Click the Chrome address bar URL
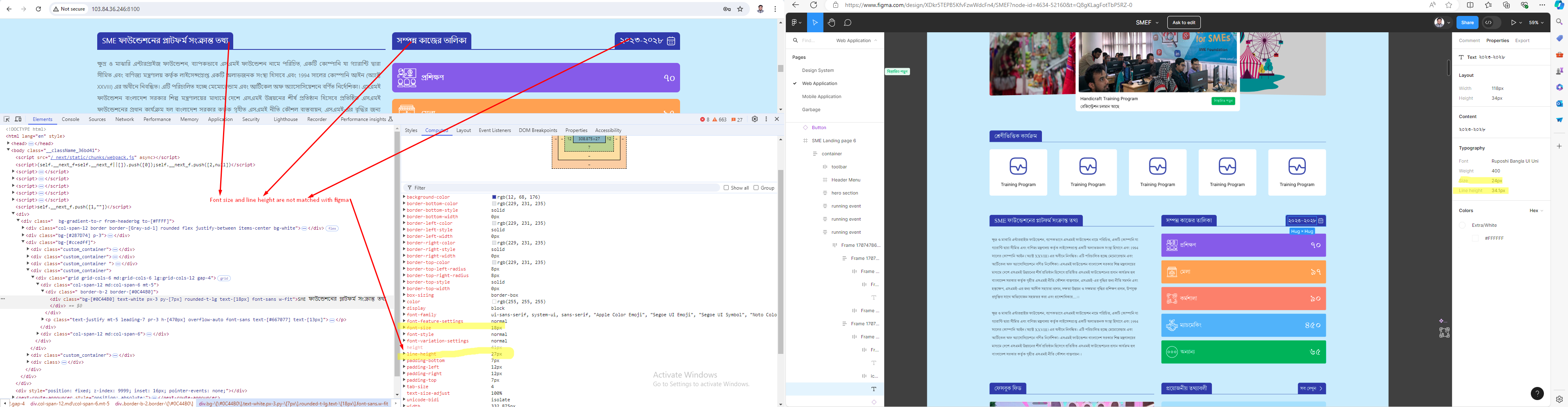 116,9
